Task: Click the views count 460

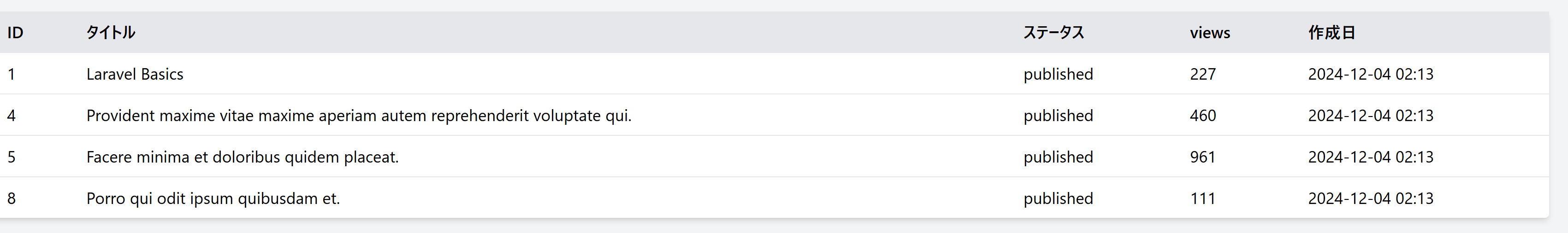Action: click(x=1203, y=116)
